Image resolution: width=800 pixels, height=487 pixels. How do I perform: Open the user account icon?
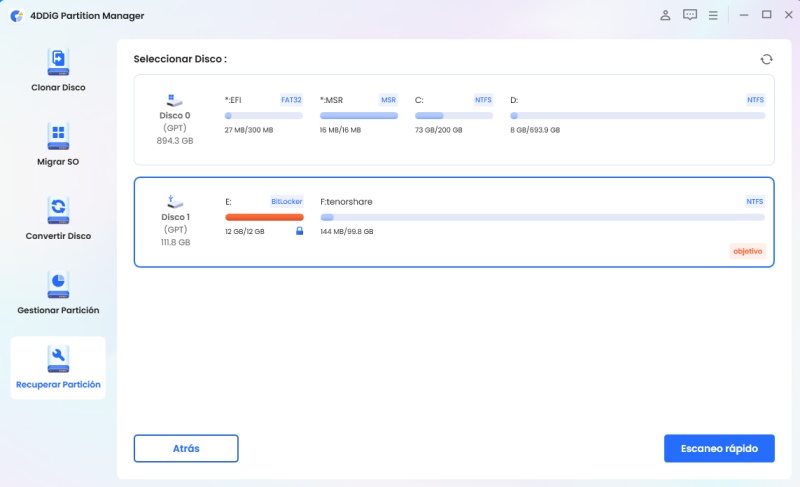click(666, 15)
